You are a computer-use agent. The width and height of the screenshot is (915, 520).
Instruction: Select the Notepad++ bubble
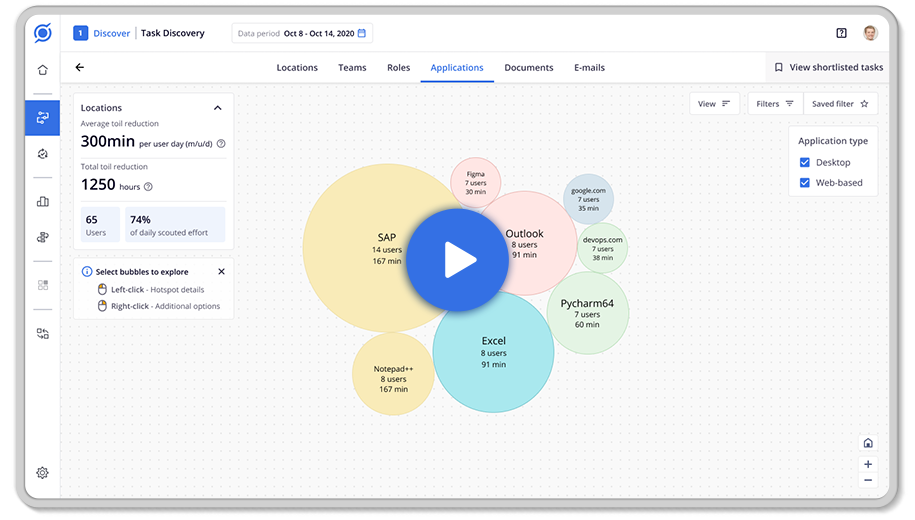(393, 374)
